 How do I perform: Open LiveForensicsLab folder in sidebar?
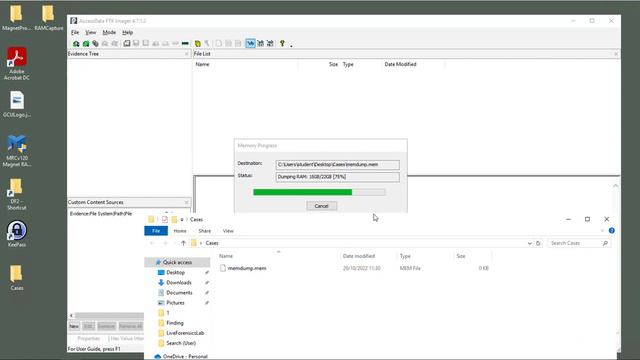185,333
